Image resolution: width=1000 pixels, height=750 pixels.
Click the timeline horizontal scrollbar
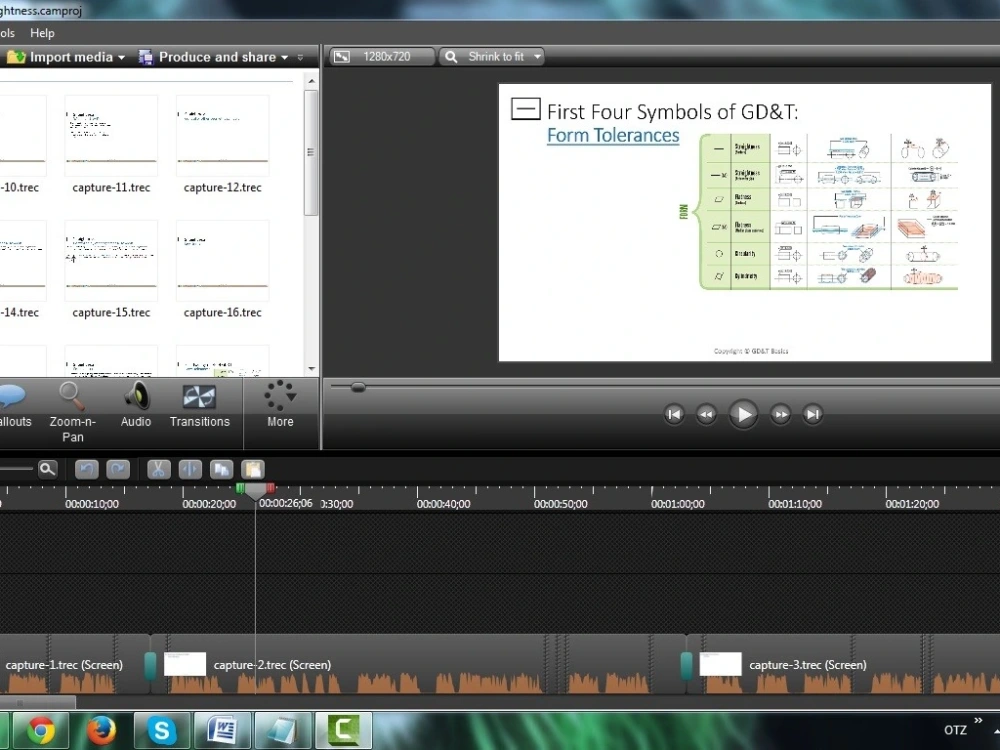38,703
